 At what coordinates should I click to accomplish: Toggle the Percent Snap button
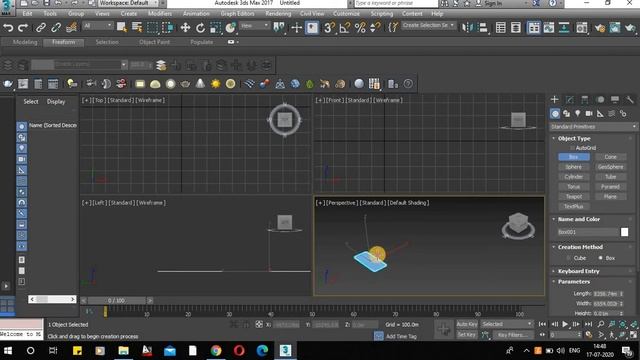click(x=360, y=28)
